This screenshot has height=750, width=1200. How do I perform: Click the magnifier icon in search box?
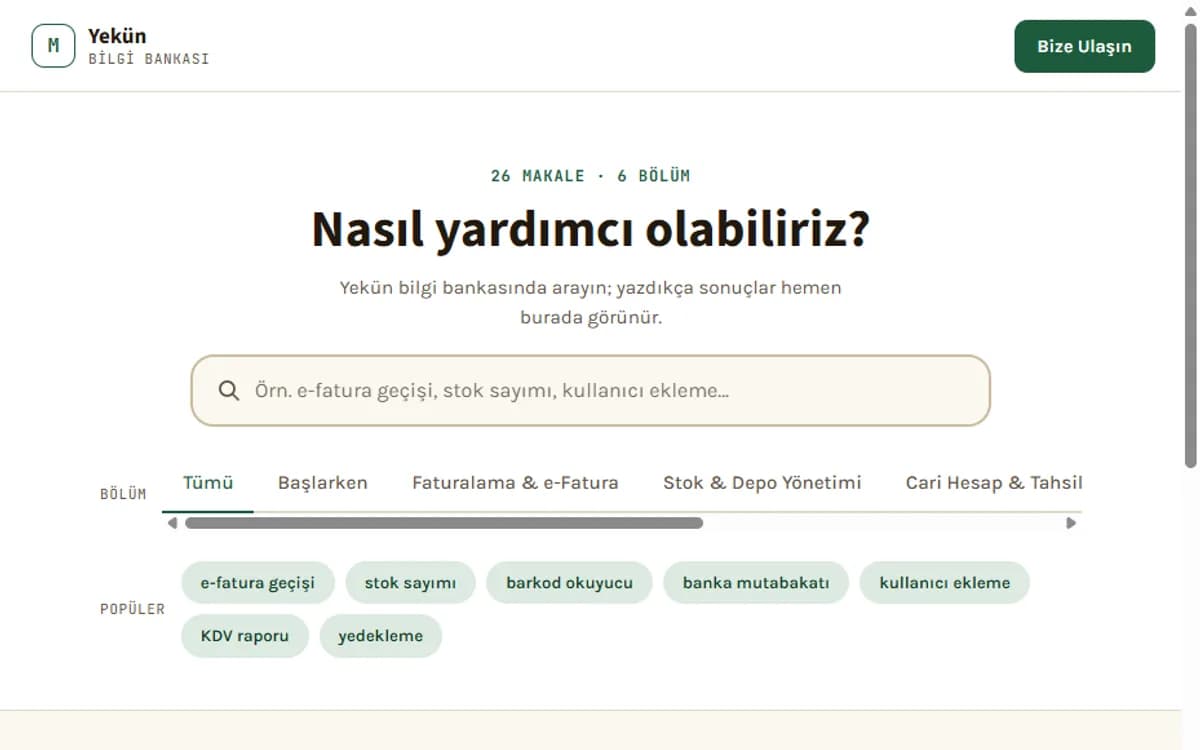coord(229,390)
